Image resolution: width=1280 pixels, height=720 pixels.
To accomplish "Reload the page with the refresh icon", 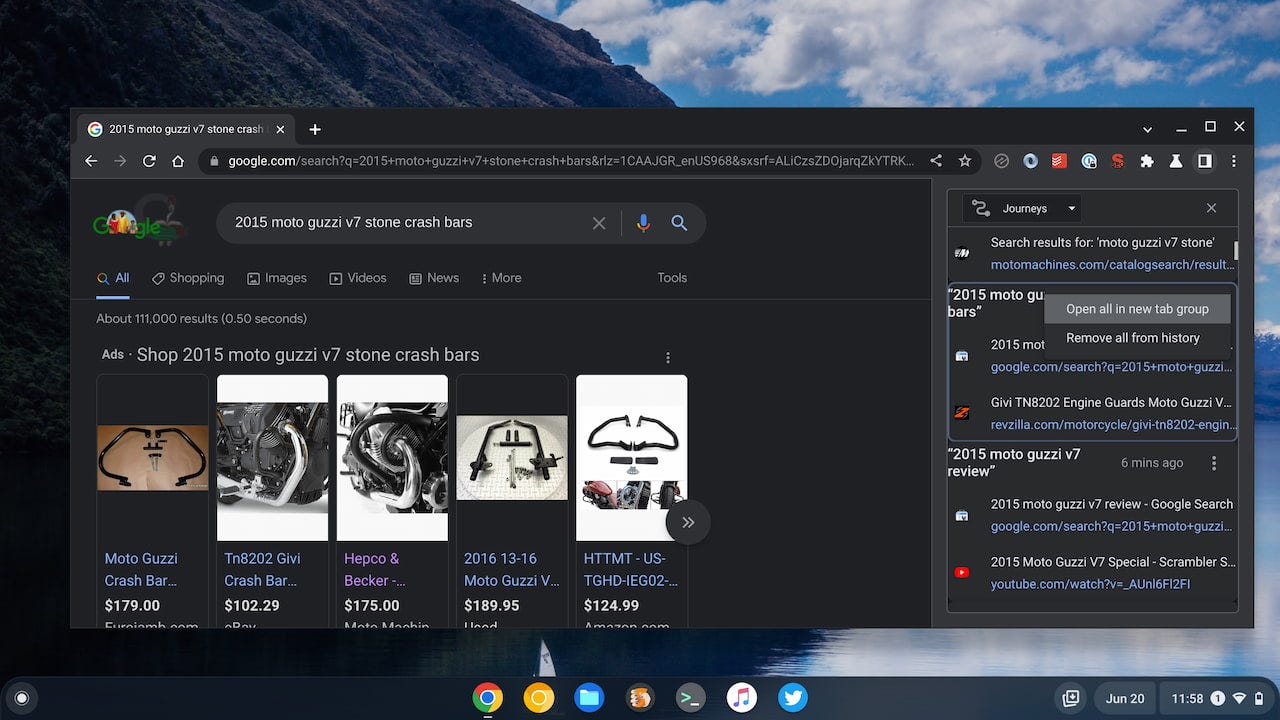I will [149, 161].
